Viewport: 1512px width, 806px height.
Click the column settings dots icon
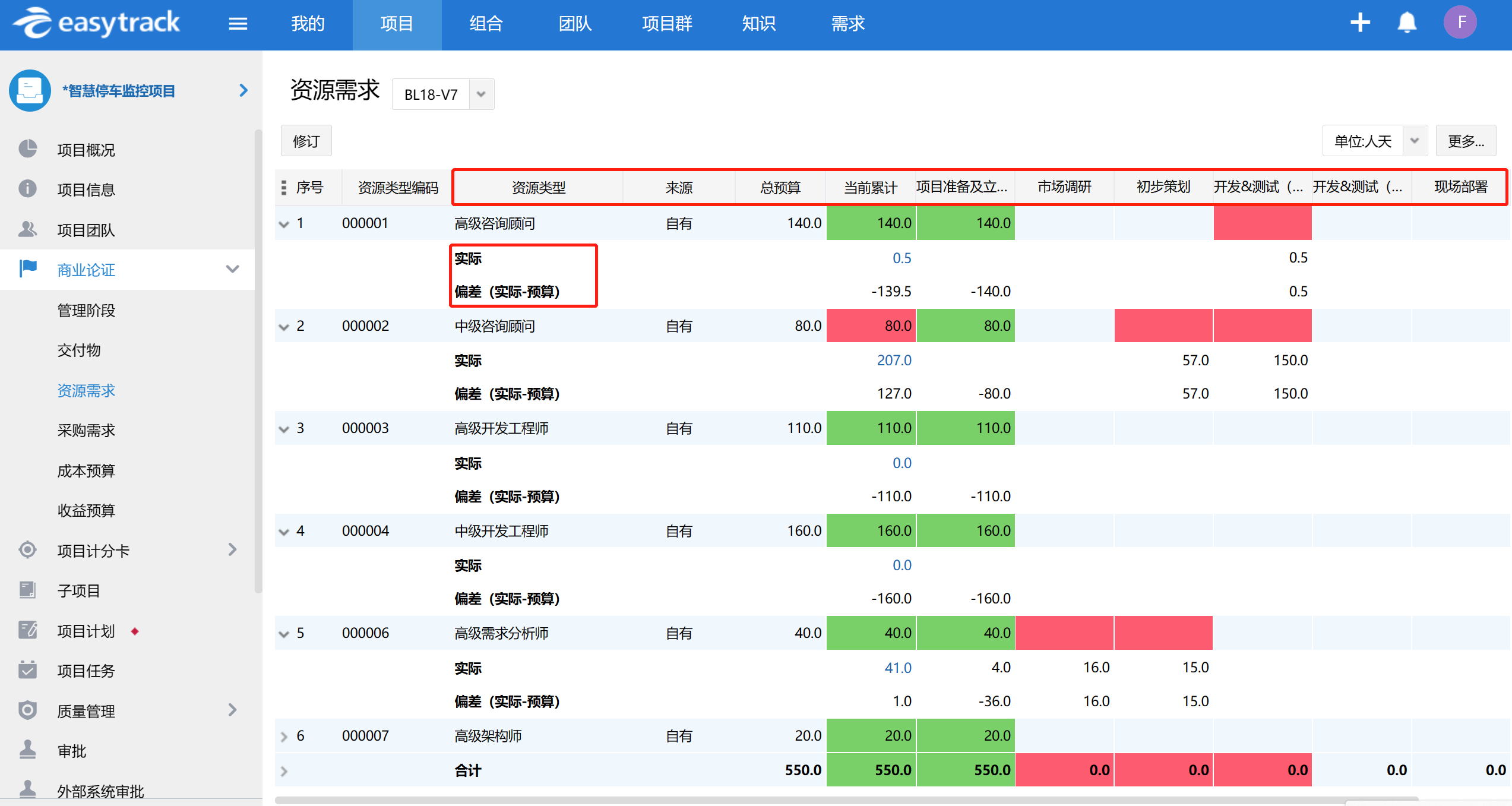[x=284, y=188]
